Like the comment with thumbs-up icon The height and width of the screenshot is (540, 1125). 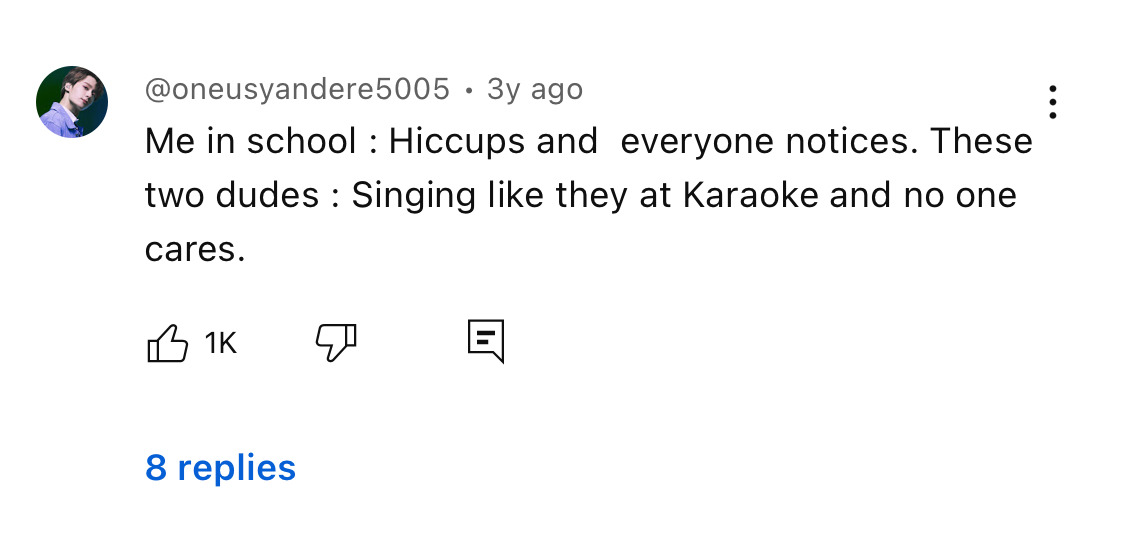[168, 343]
